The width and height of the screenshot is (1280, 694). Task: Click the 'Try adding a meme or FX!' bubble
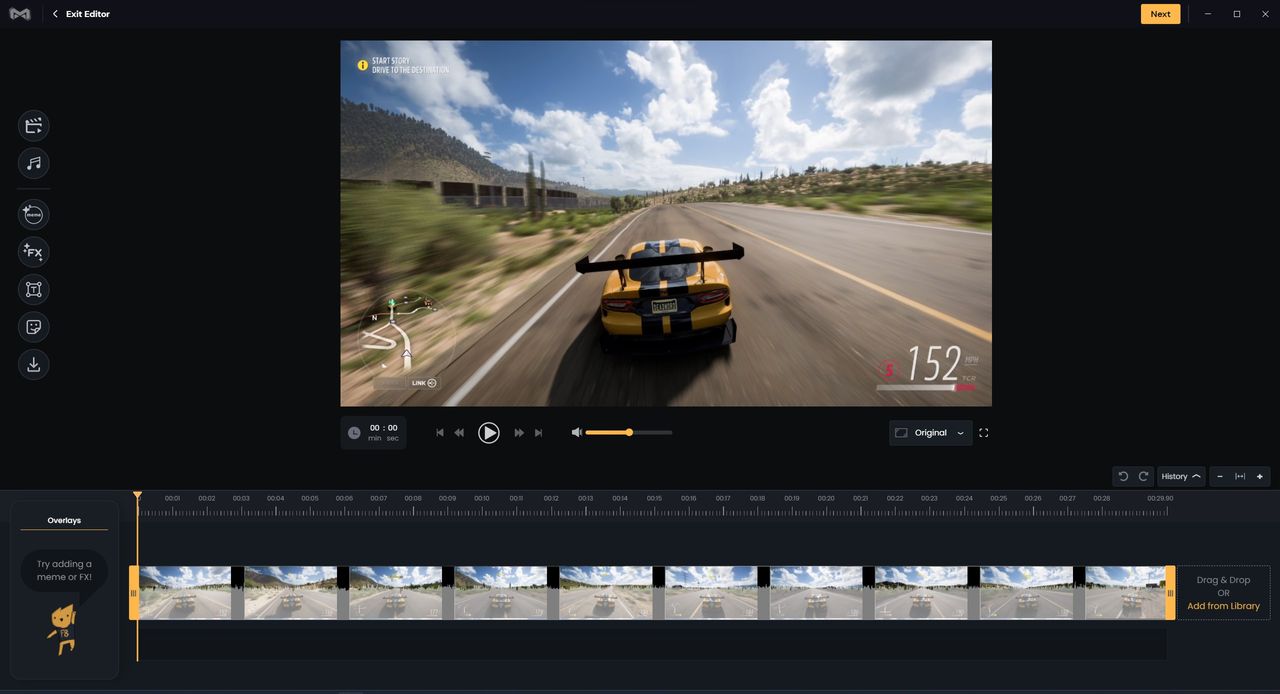coord(64,571)
